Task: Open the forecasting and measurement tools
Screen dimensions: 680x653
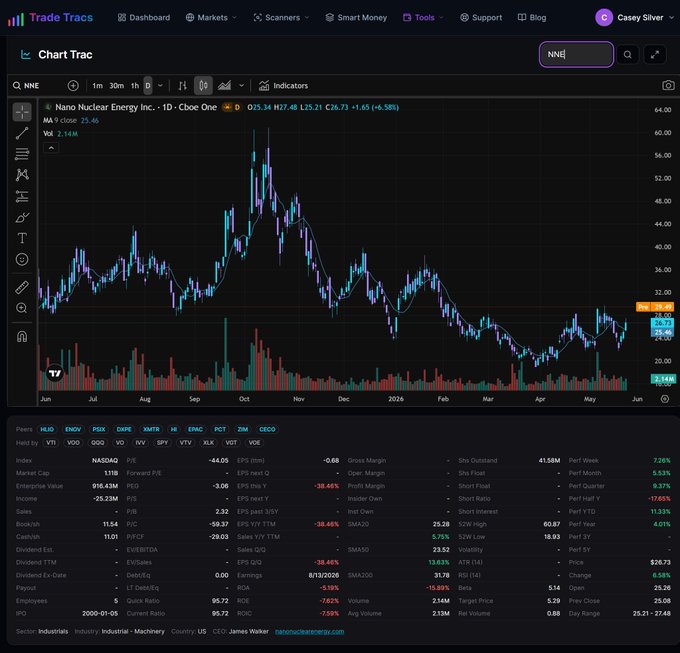Action: tap(22, 196)
